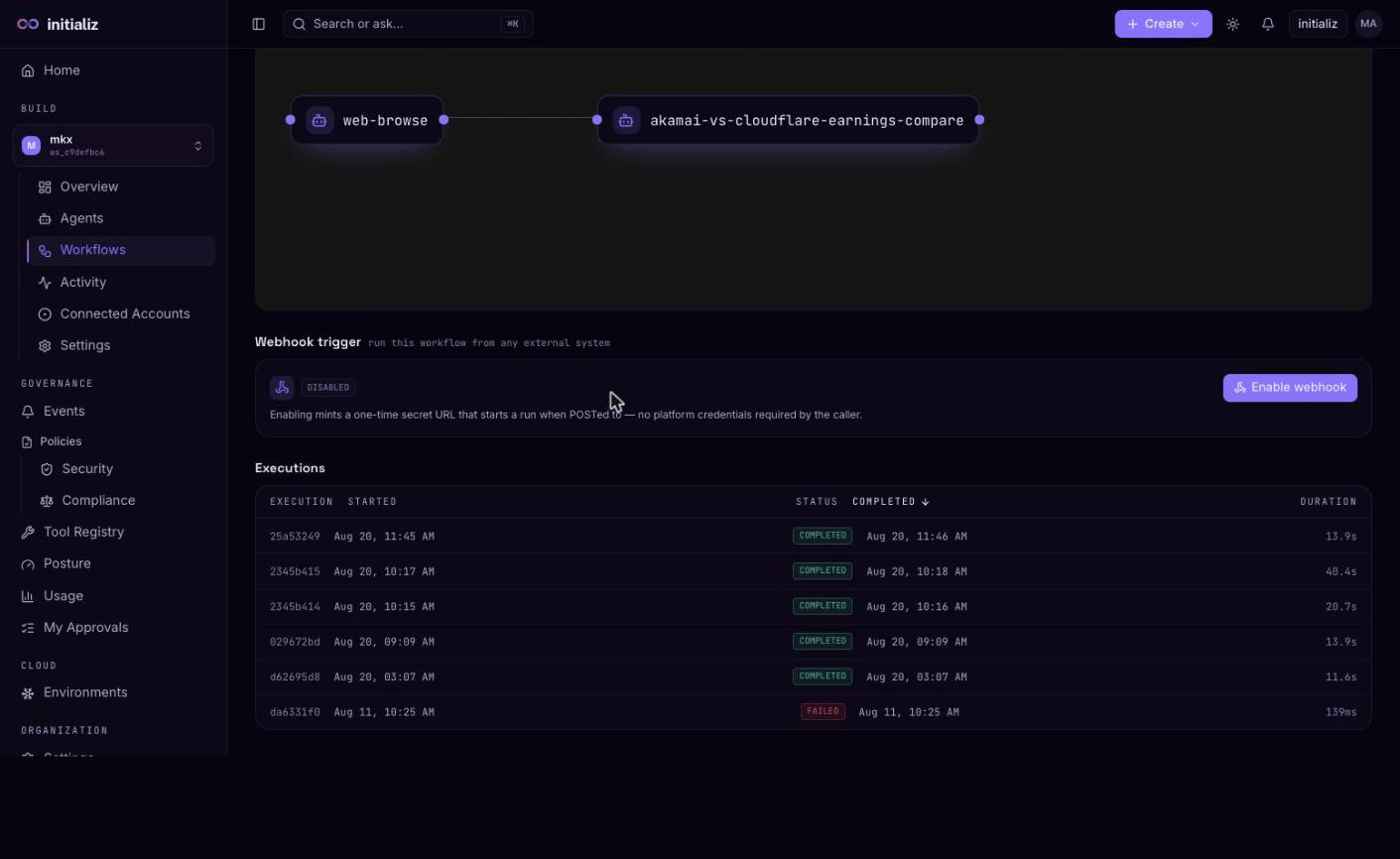Screen dimensions: 1400x859
Task: Click the webhook trigger icon
Action: [282, 388]
